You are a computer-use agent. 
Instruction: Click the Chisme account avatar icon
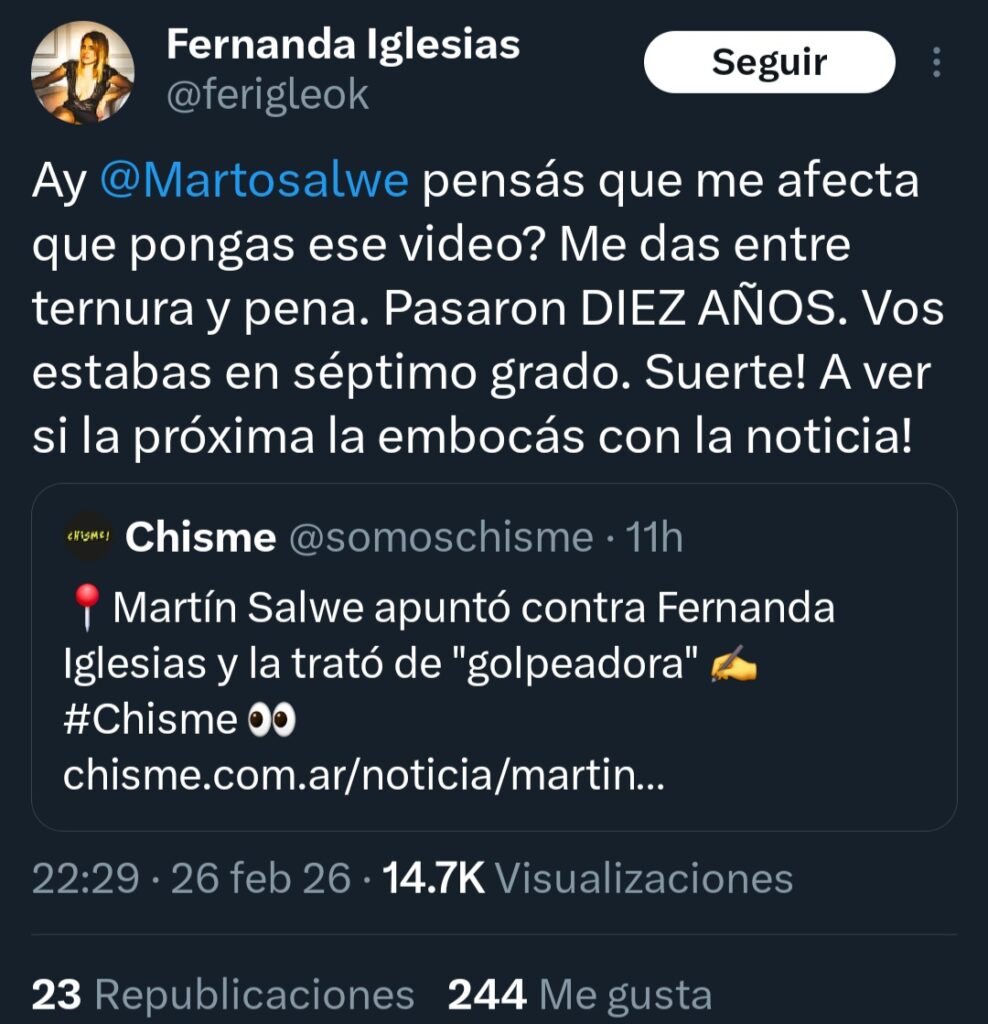pyautogui.click(x=88, y=536)
